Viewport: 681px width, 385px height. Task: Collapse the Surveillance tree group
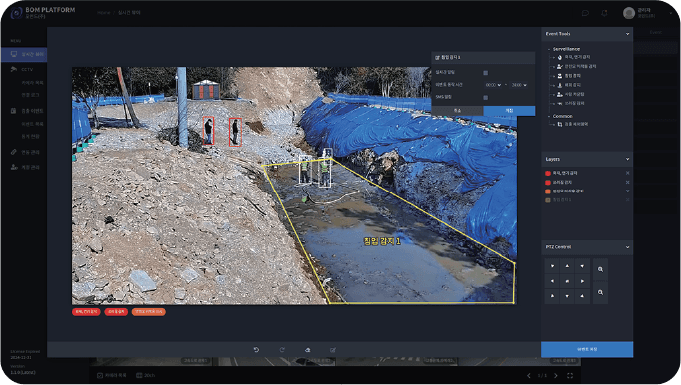(x=549, y=49)
